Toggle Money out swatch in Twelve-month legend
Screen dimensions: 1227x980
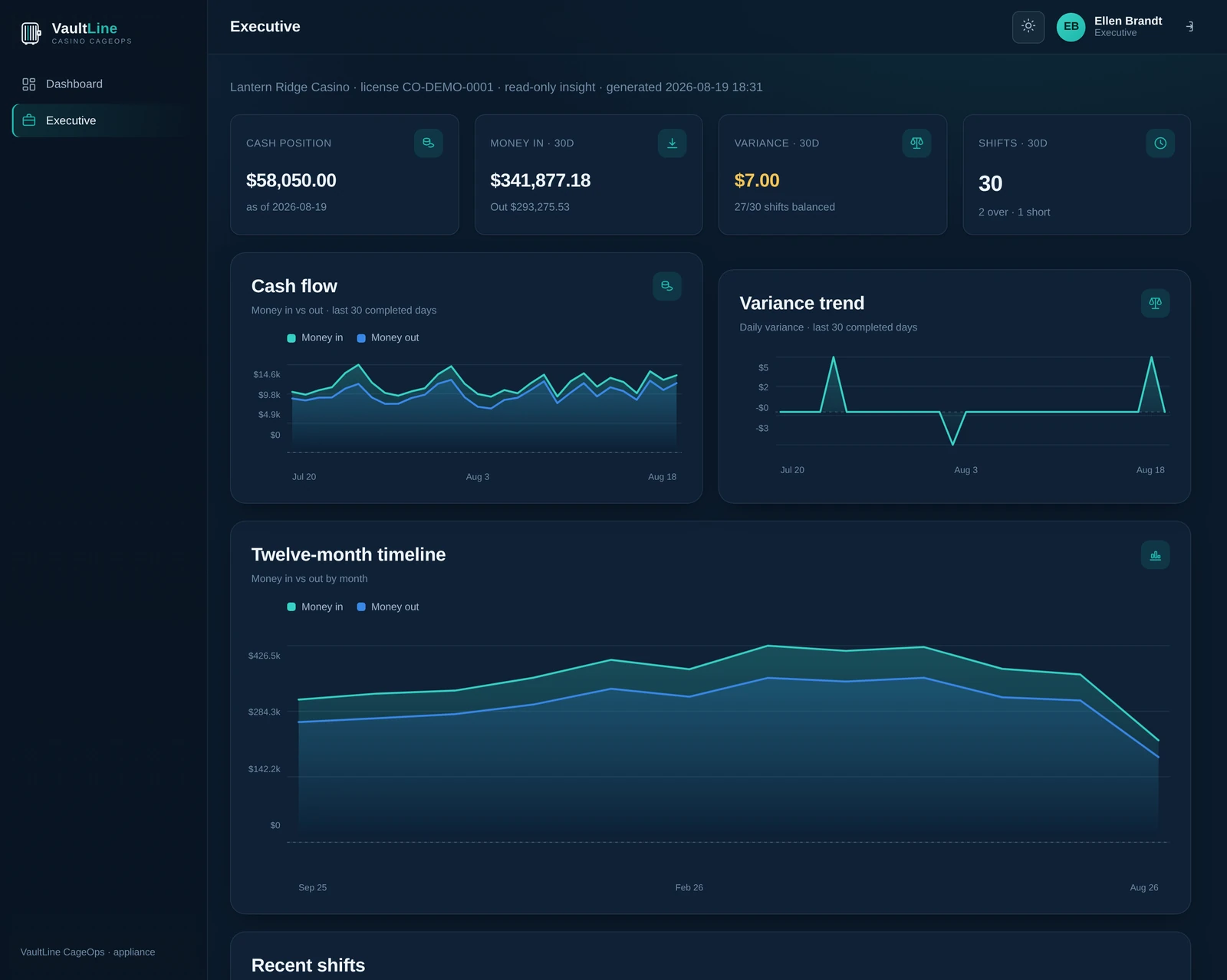(361, 607)
